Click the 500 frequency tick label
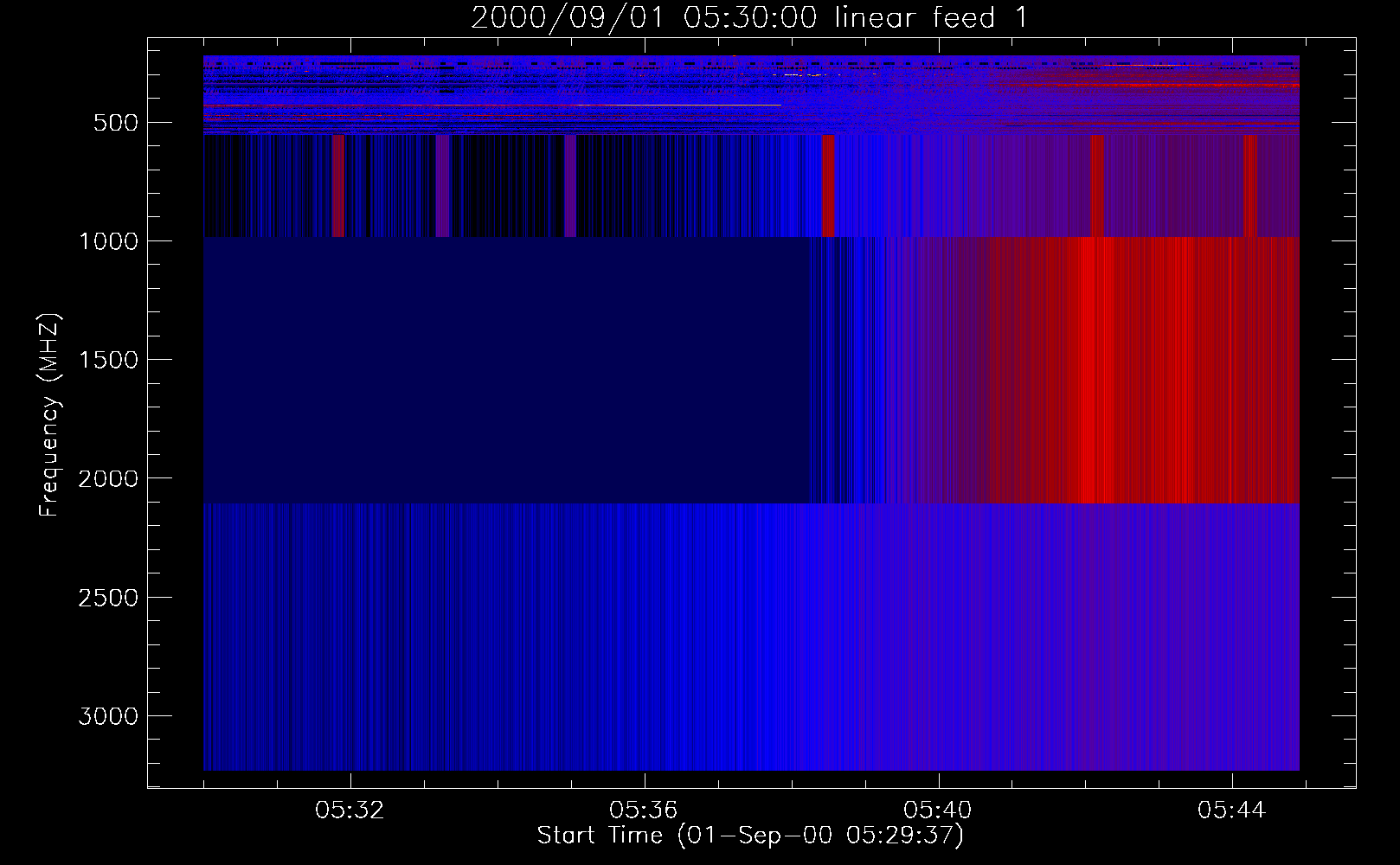The width and height of the screenshot is (1400, 865). pyautogui.click(x=115, y=123)
